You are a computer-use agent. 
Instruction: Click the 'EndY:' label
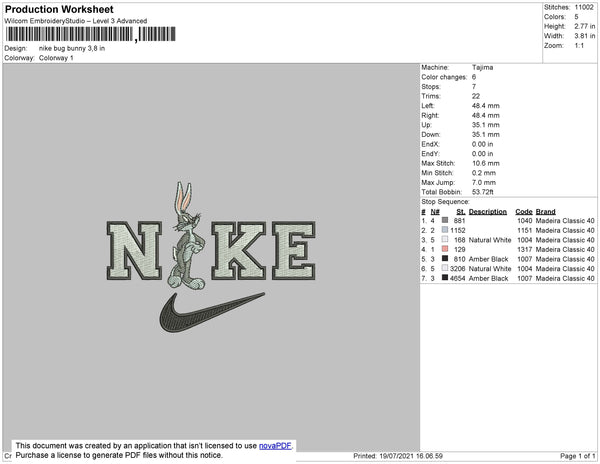click(430, 154)
